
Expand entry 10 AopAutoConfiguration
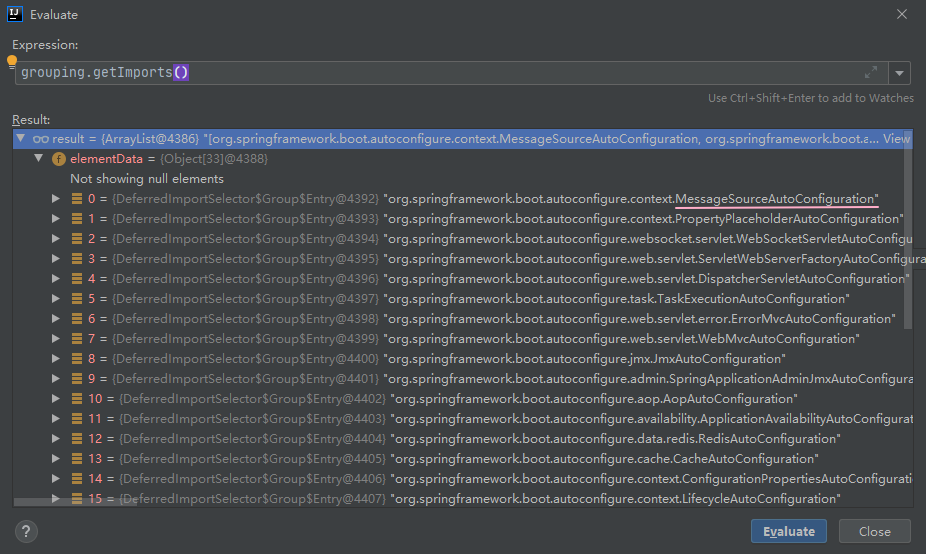pos(56,399)
